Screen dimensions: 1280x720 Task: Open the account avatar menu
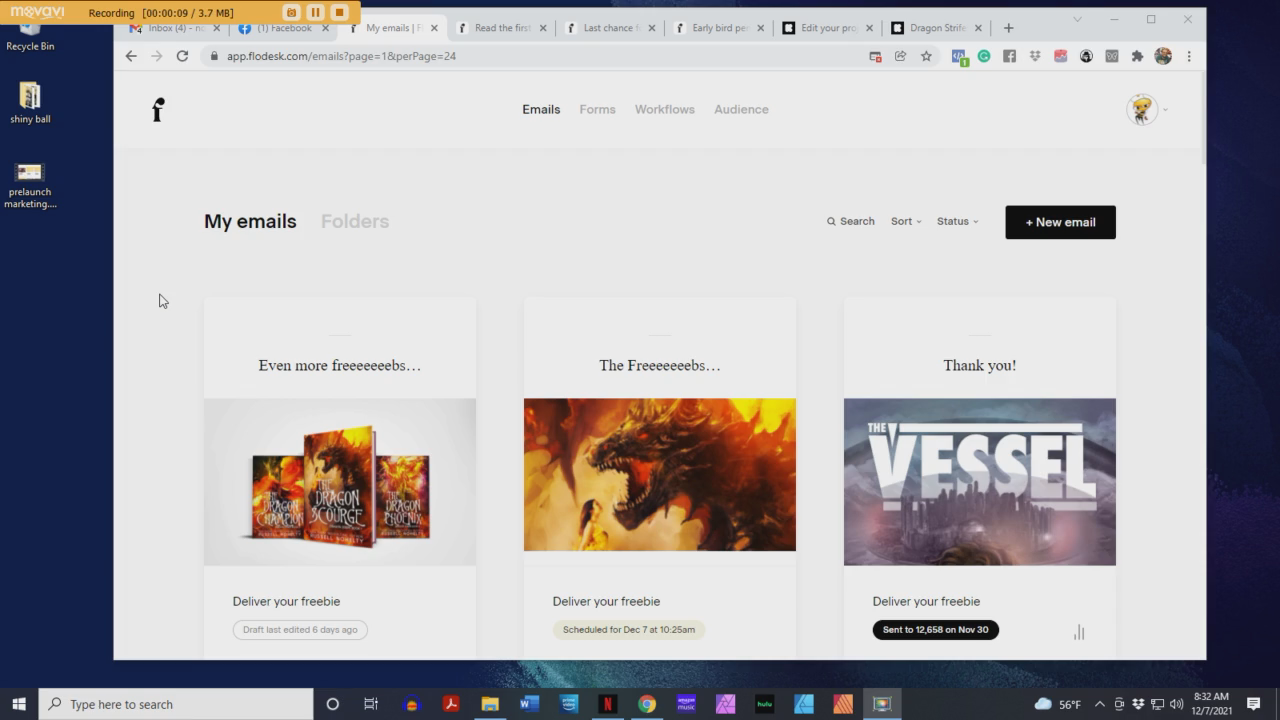[x=1143, y=110]
